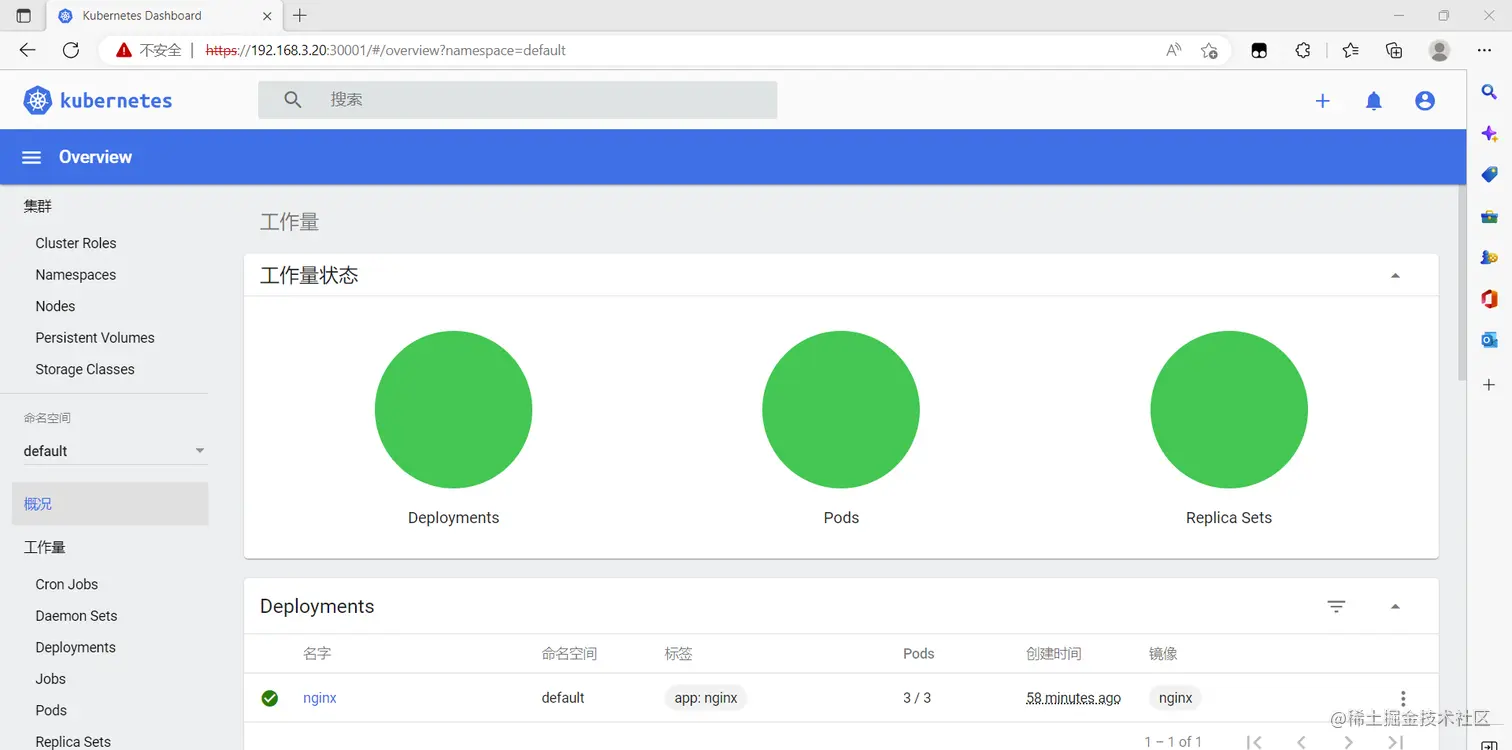Viewport: 1512px width, 750px height.
Task: Open Edge sidebar Office icon
Action: coord(1489,299)
